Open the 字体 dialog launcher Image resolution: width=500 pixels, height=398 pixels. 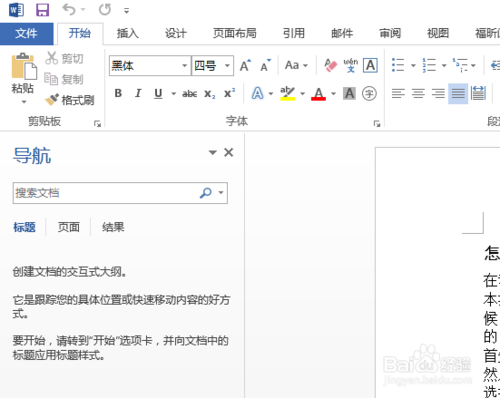point(377,124)
